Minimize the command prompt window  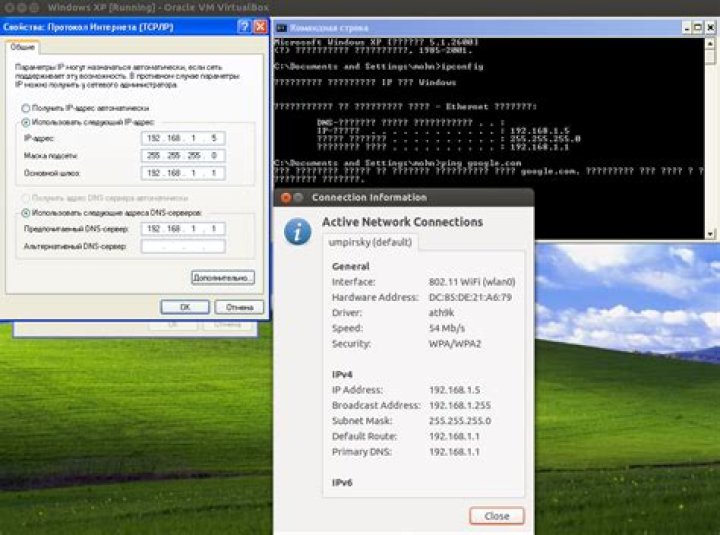pyautogui.click(x=687, y=28)
